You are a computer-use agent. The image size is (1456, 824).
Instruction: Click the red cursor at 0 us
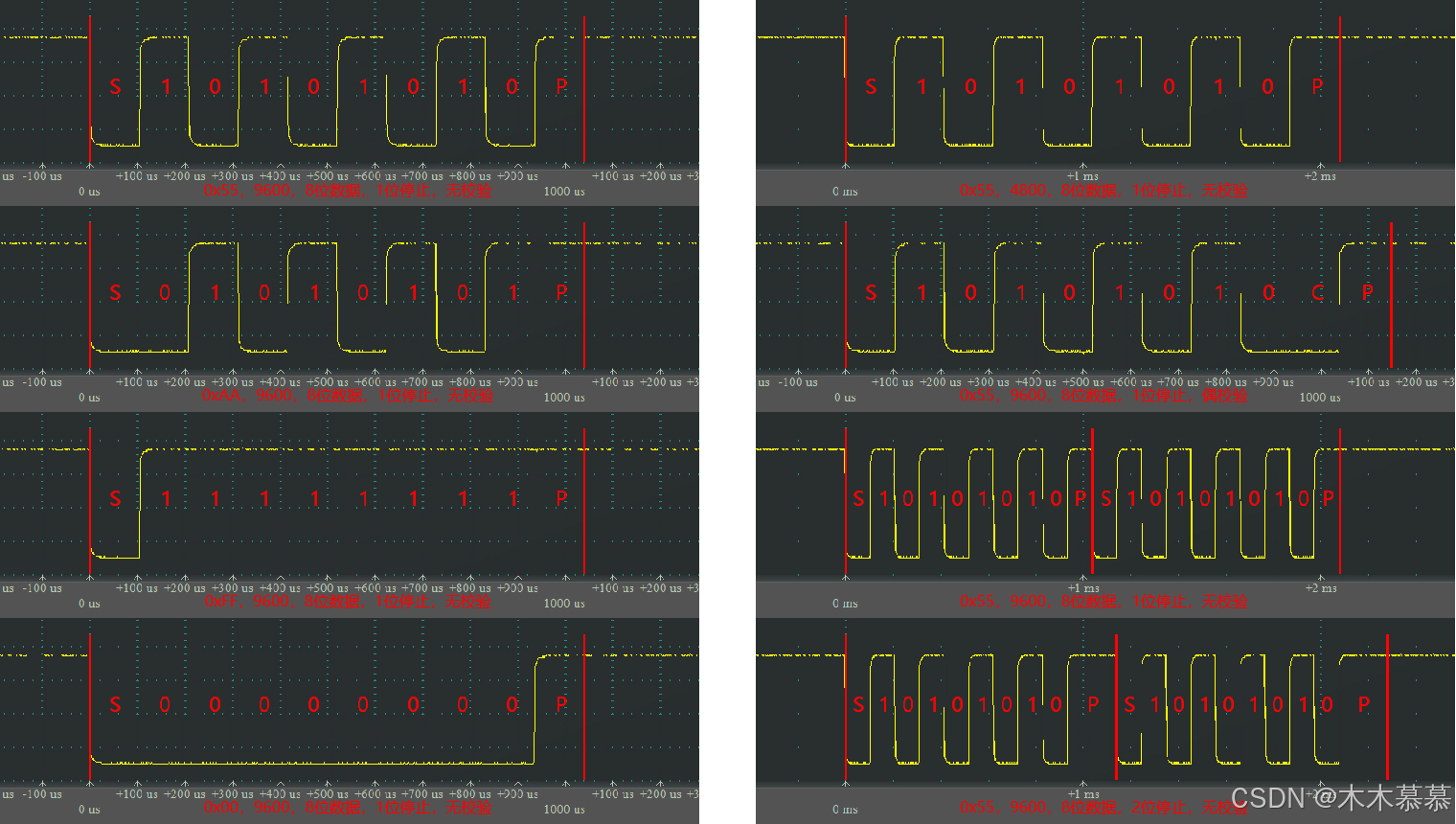[x=90, y=86]
